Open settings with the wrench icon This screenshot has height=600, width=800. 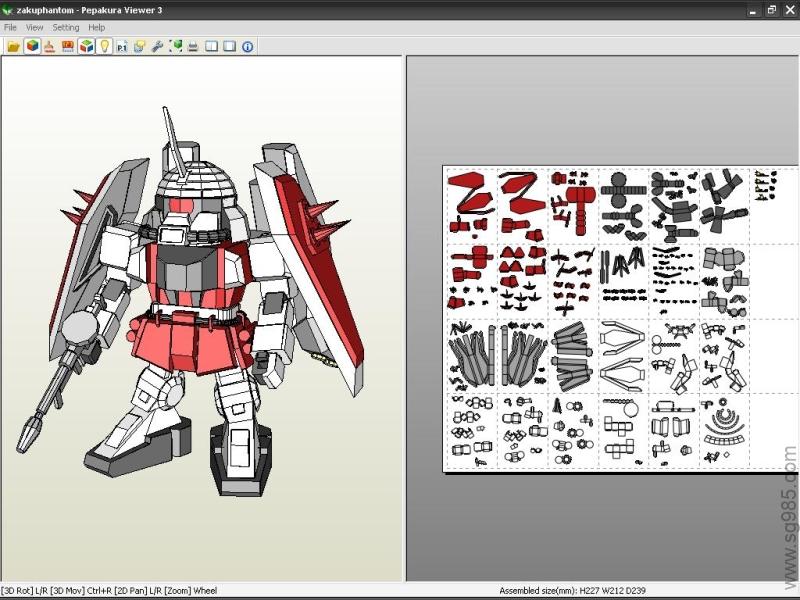tap(157, 46)
